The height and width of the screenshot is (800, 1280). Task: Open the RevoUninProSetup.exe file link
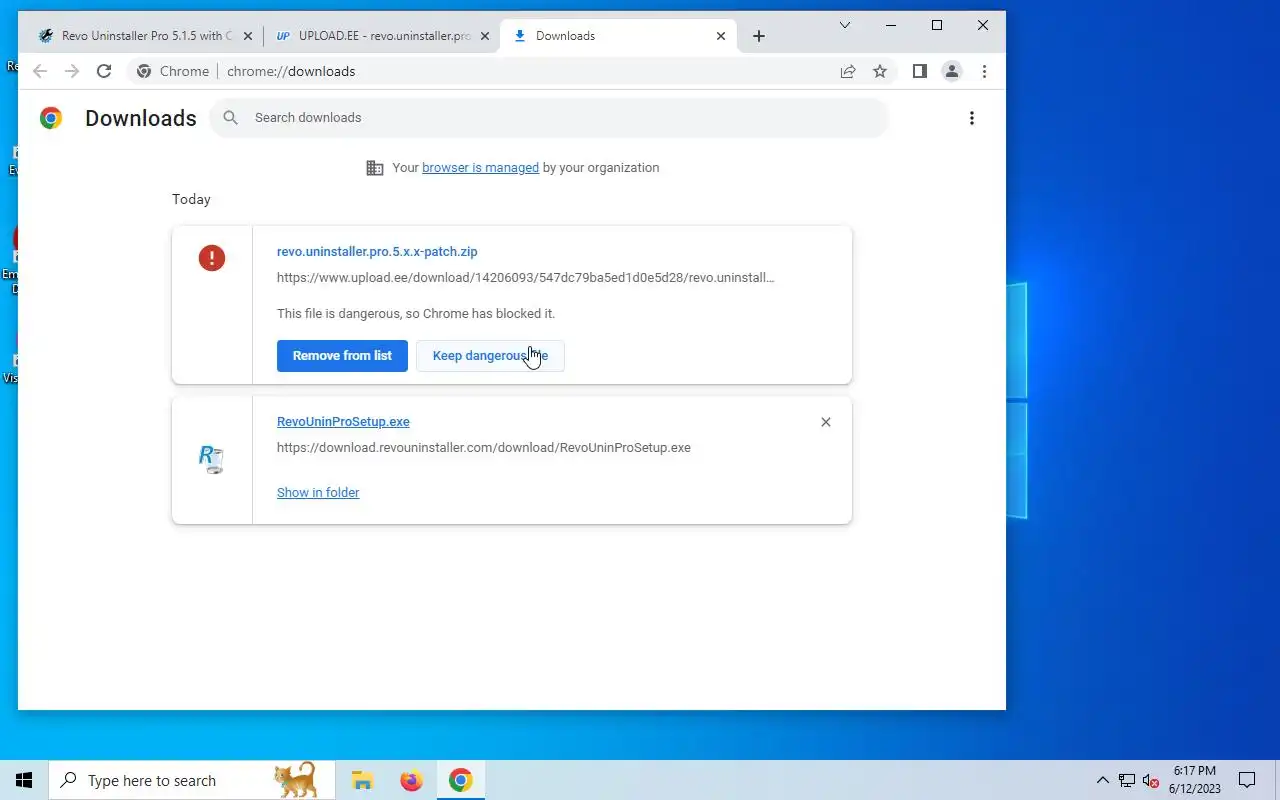pos(343,422)
